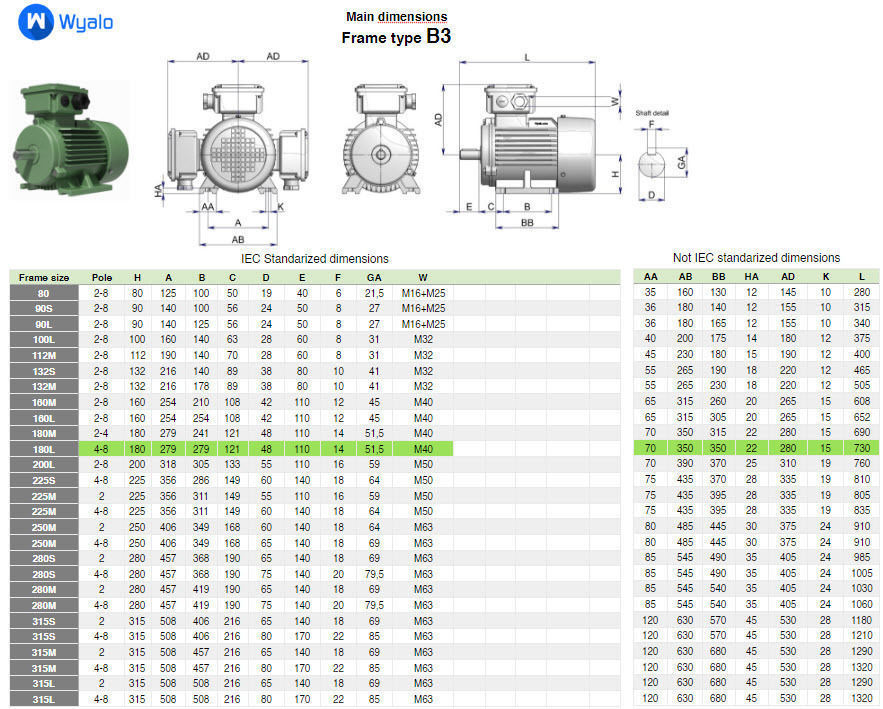Click the "Frame type B3" title
Viewport: 883px width, 709px height.
[x=396, y=37]
